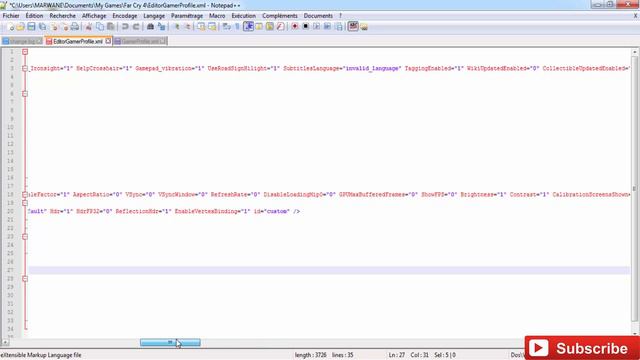
Task: Close the GamerProfile.xml tab
Action: [163, 41]
